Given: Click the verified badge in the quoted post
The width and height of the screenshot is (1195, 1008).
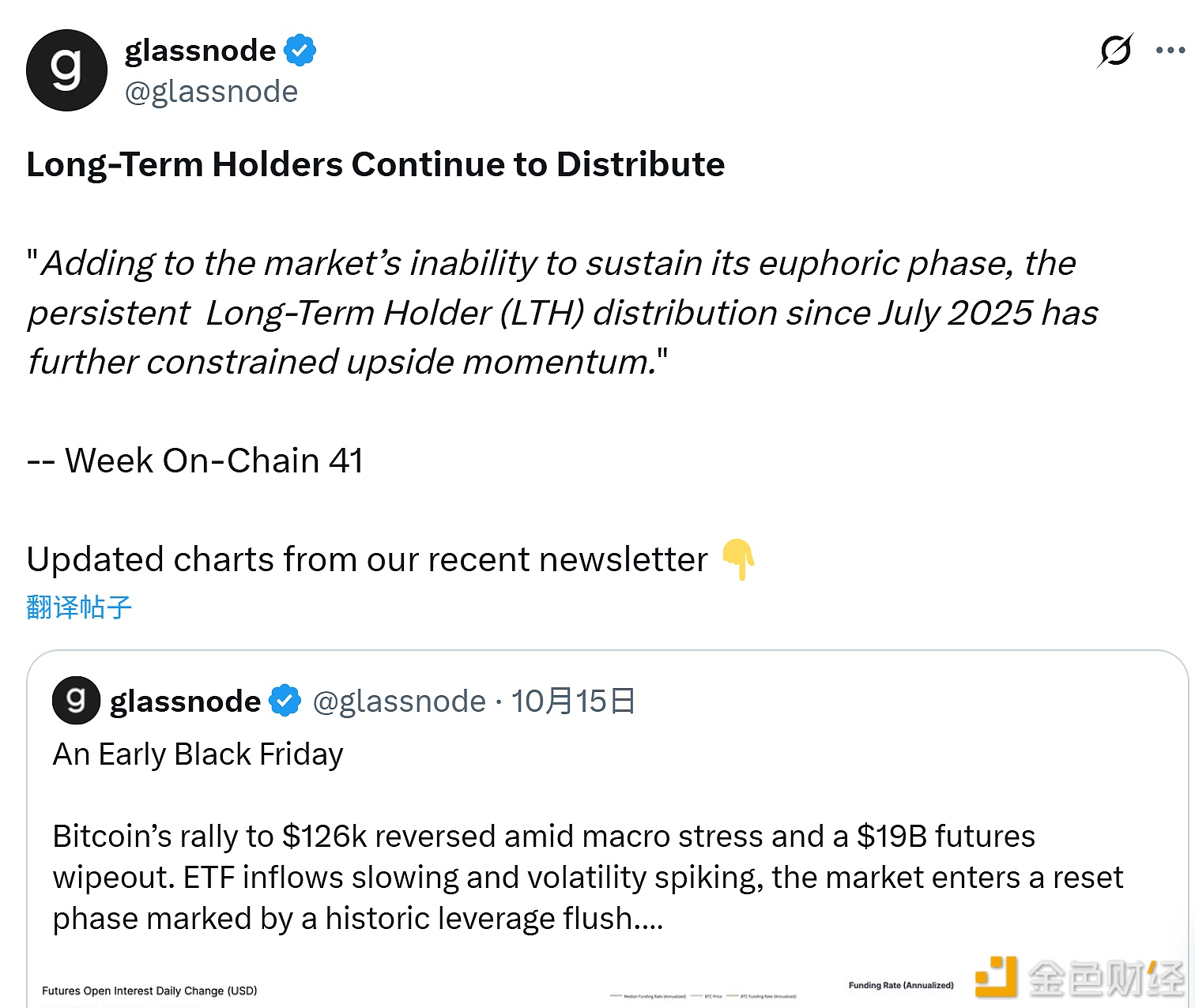Looking at the screenshot, I should pyautogui.click(x=285, y=701).
